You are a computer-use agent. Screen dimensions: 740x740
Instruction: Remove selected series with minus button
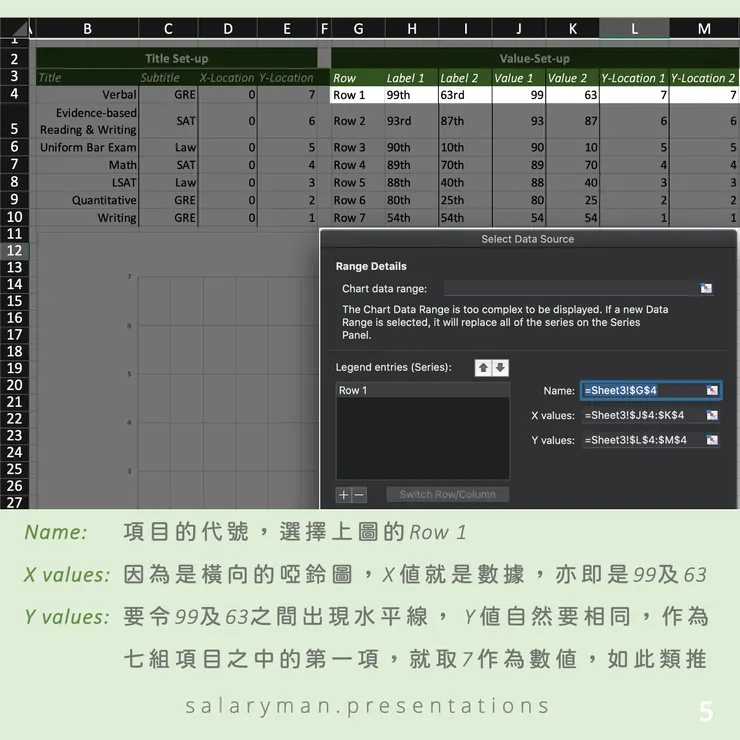[x=359, y=495]
